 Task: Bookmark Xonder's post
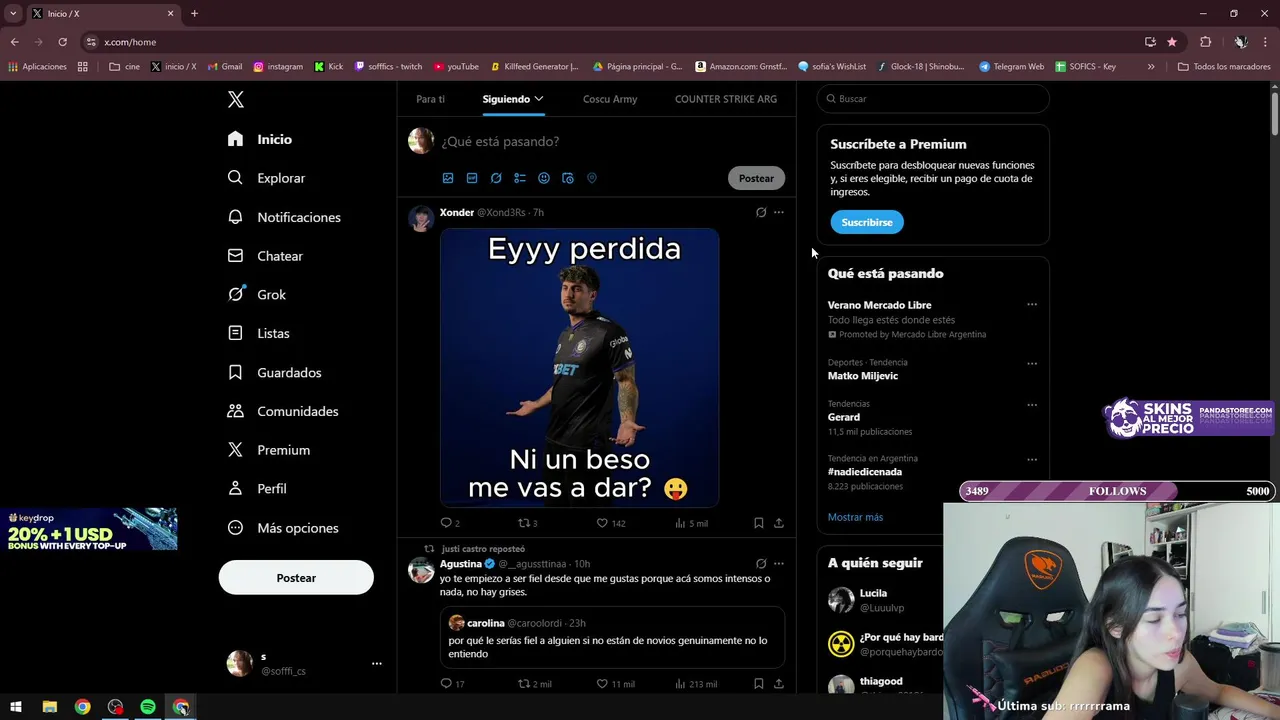click(x=759, y=523)
